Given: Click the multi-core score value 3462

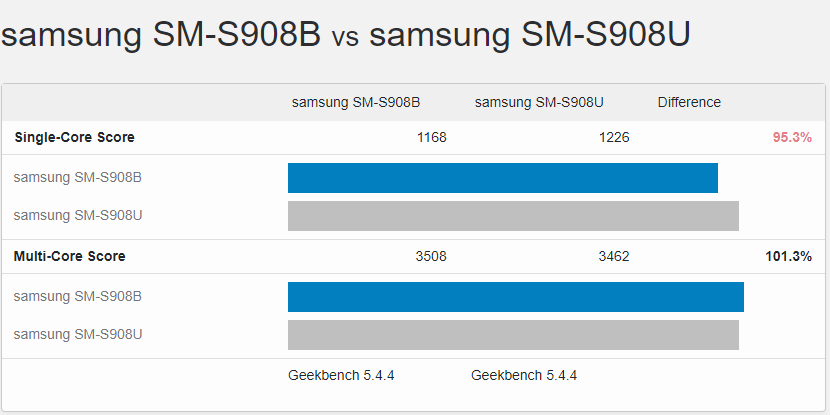Looking at the screenshot, I should pyautogui.click(x=614, y=256).
